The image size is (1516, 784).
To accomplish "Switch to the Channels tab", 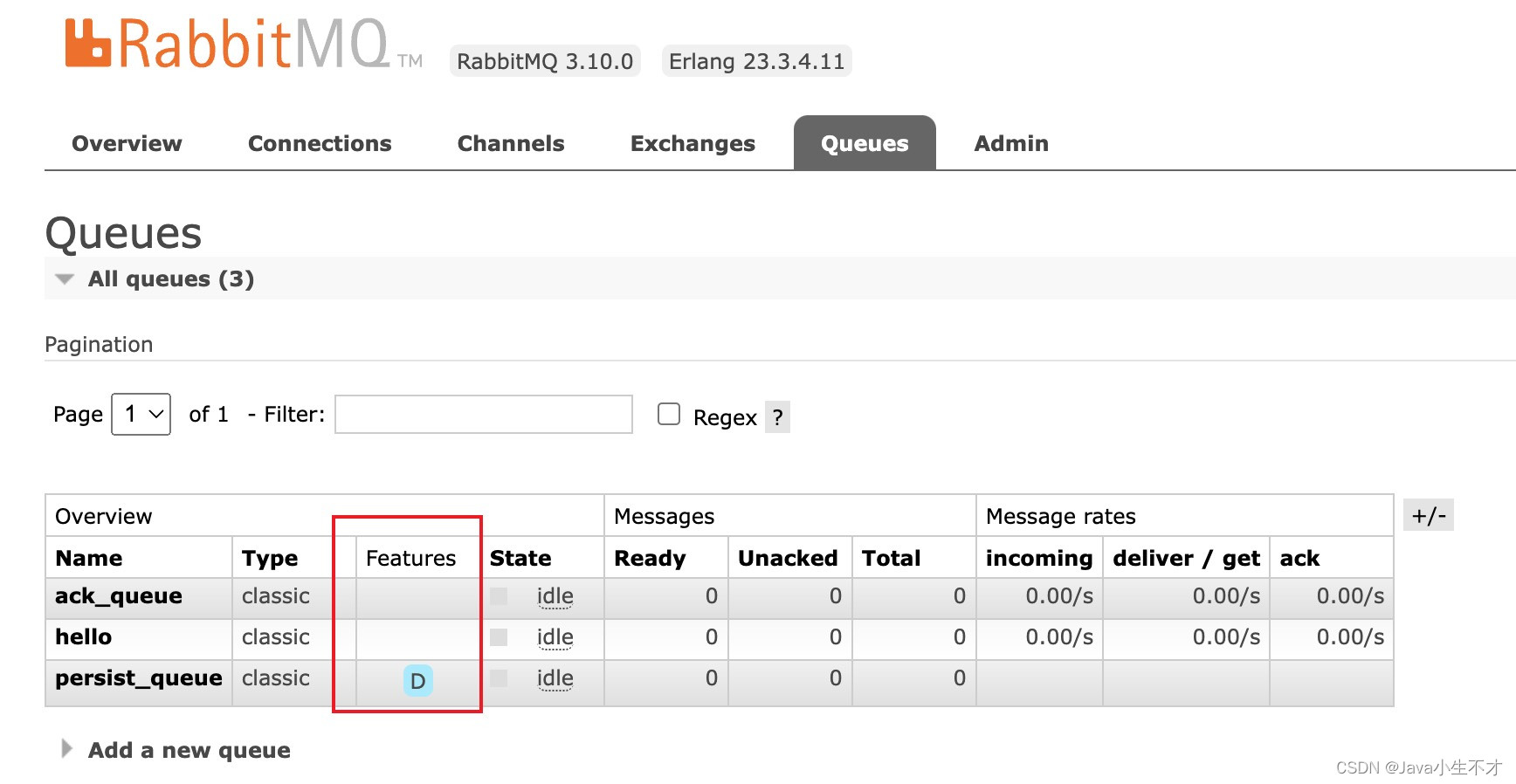I will (x=511, y=143).
